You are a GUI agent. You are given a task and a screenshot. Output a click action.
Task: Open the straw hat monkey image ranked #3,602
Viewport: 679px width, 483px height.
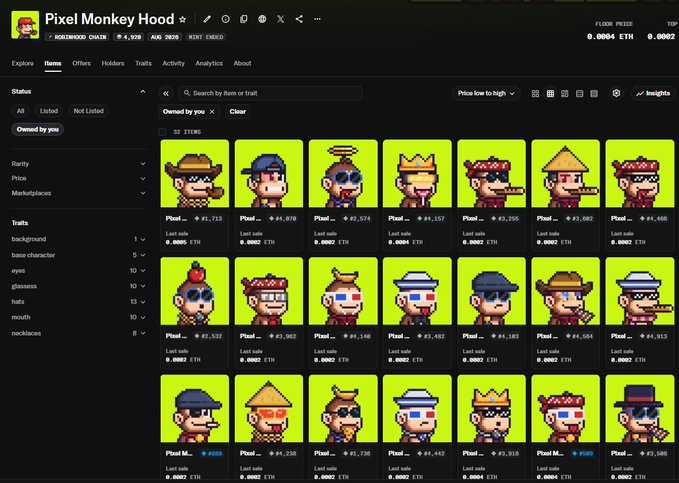pos(566,173)
